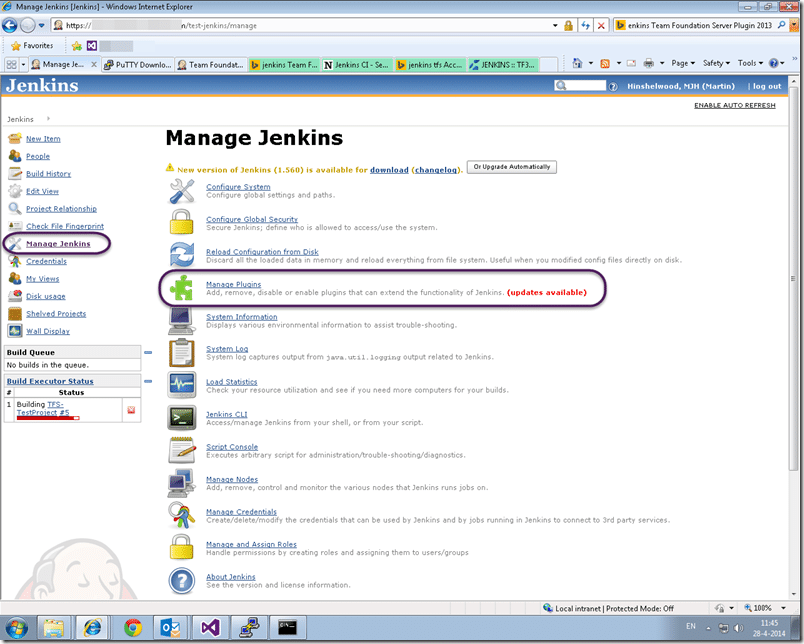Open the Credentials sidebar link
The image size is (804, 644).
(46, 261)
